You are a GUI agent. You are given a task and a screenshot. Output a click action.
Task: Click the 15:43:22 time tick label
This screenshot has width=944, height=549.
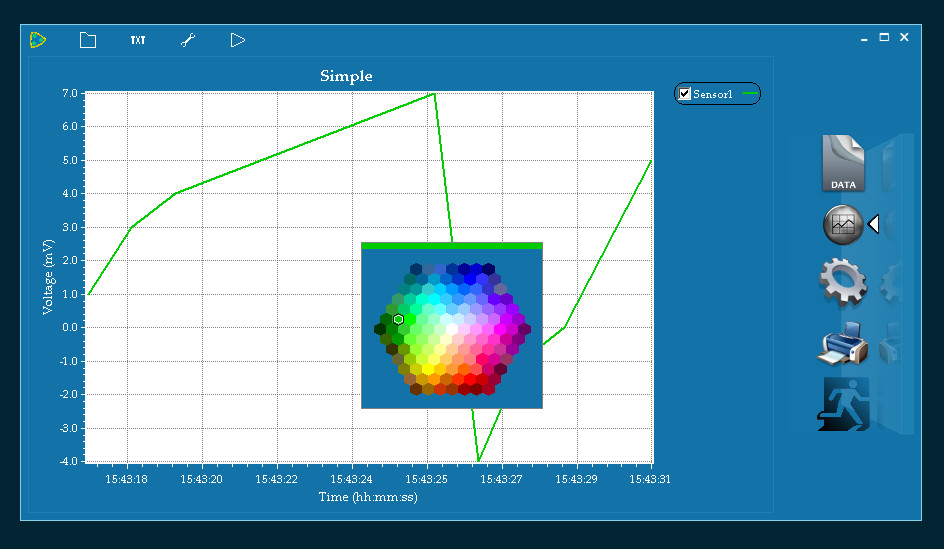tap(276, 479)
